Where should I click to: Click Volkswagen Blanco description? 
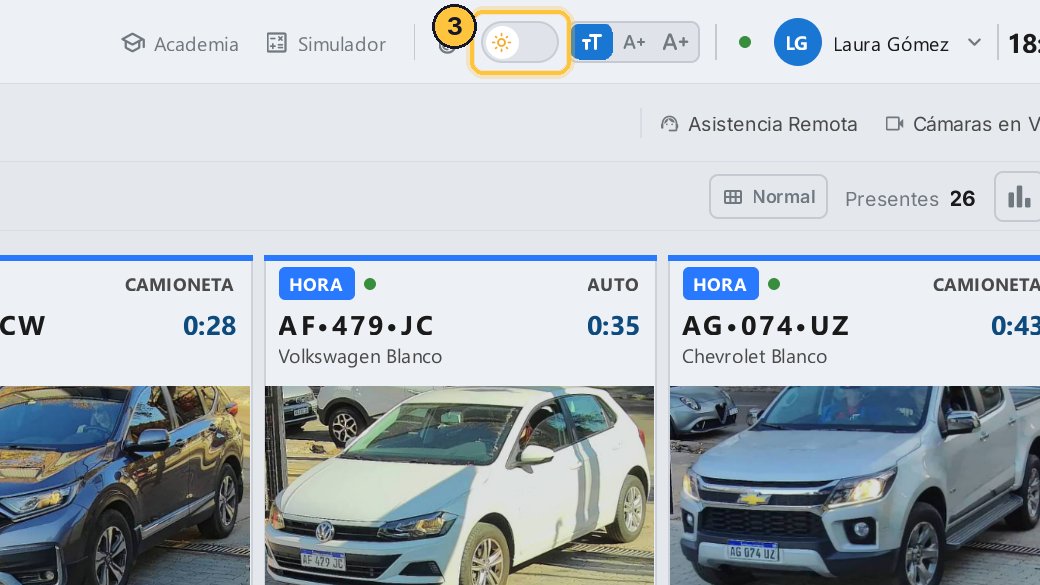(x=360, y=357)
